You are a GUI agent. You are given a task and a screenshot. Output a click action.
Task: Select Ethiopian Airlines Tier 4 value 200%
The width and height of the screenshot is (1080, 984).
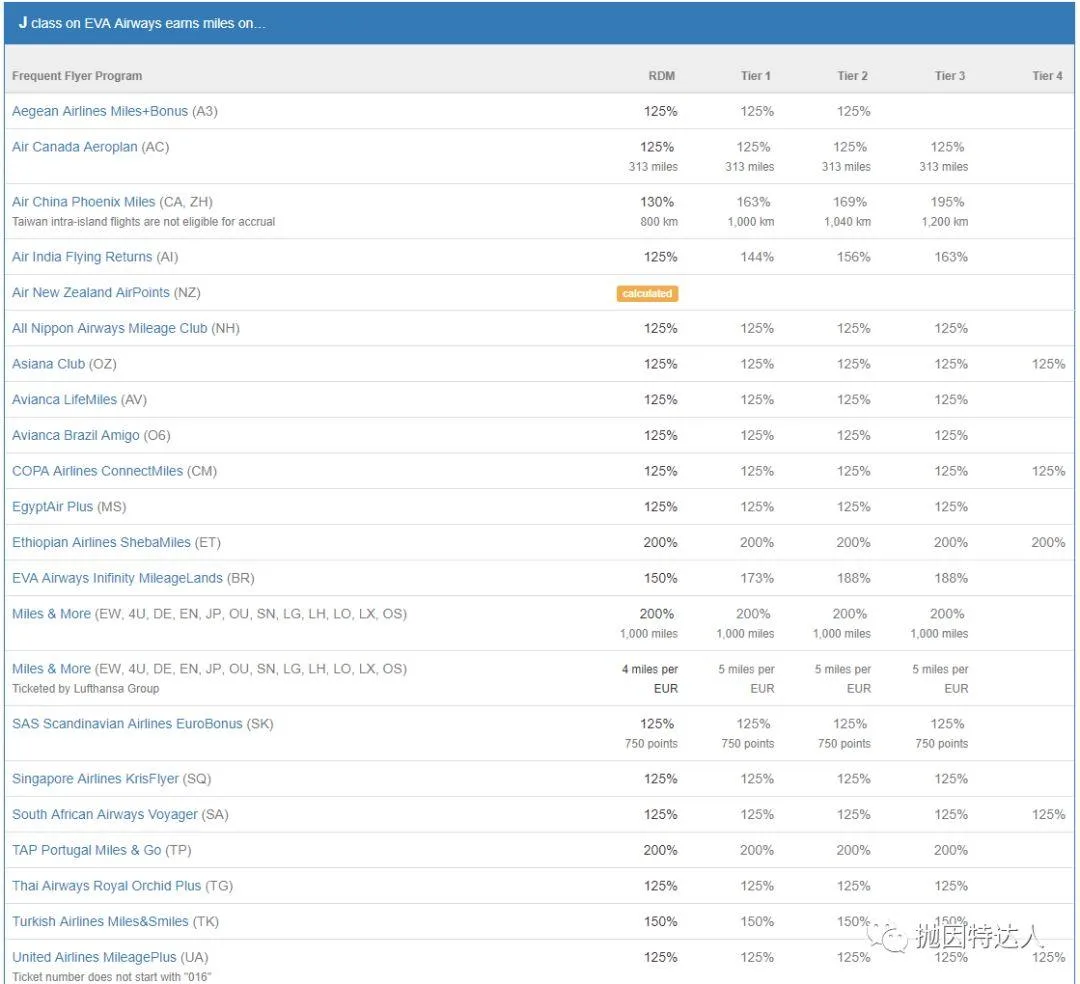(1048, 543)
